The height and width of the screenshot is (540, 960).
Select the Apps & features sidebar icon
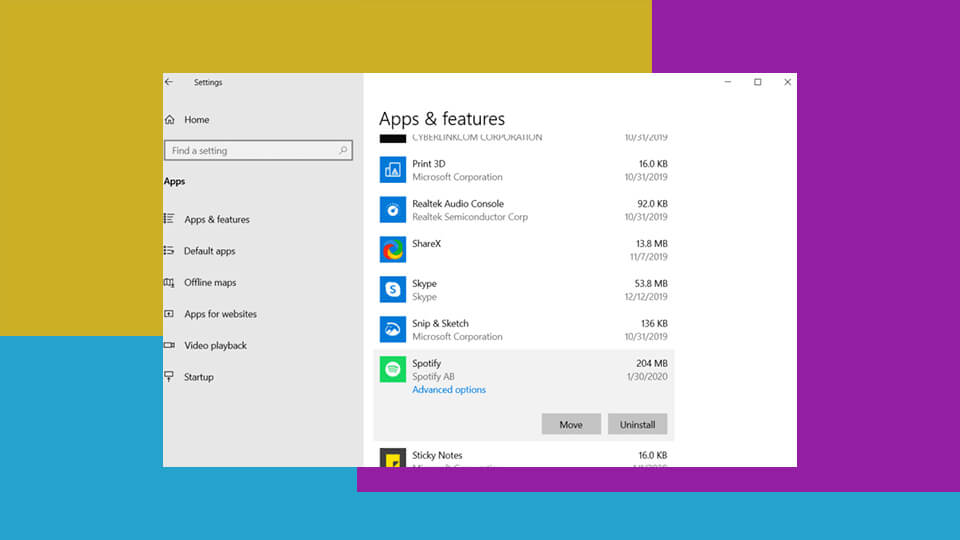169,219
